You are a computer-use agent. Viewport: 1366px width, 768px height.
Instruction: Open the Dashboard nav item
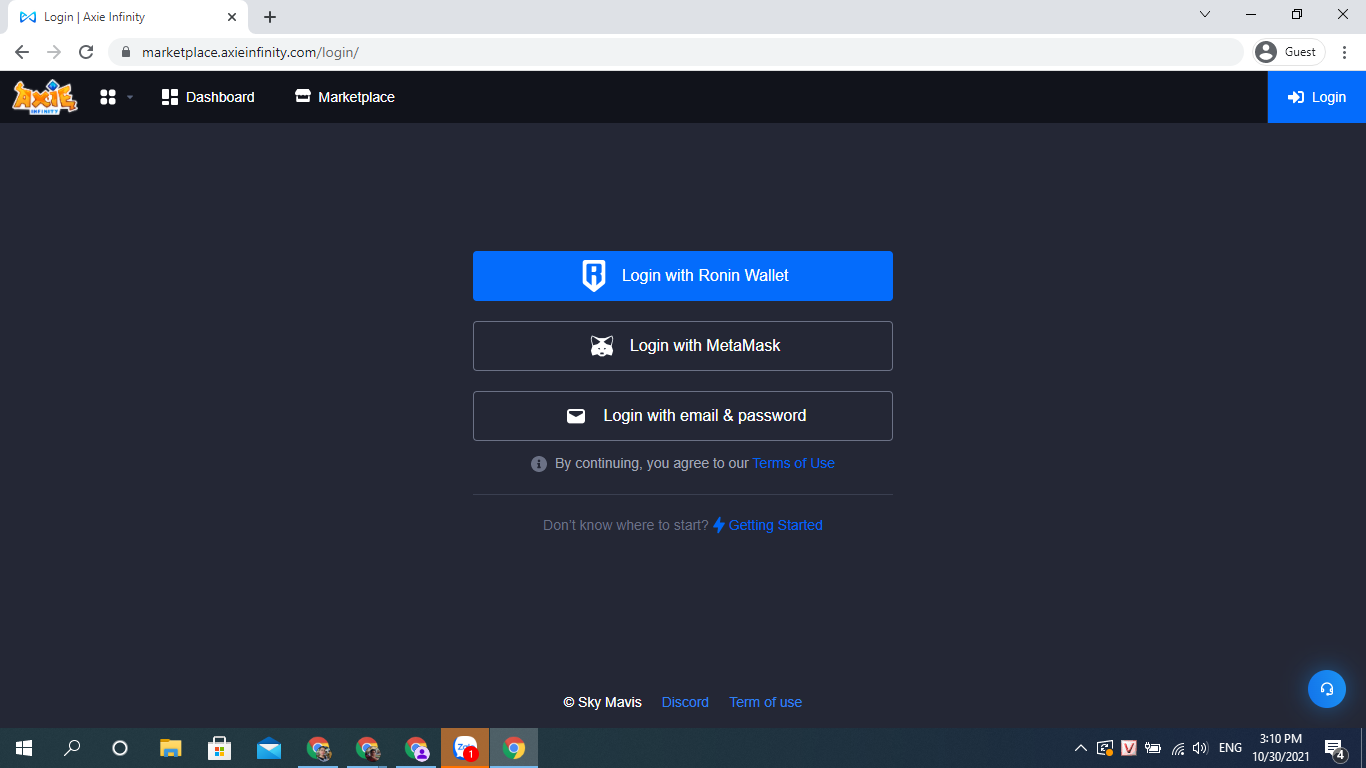(x=208, y=97)
